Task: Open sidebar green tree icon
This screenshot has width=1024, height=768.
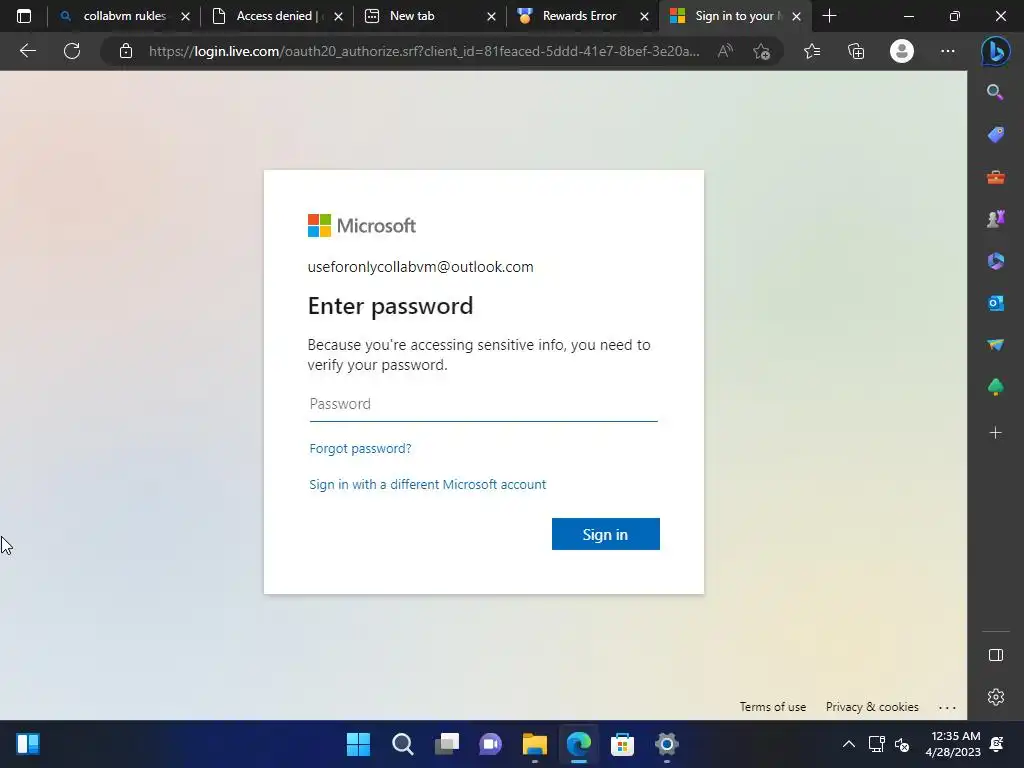Action: point(995,387)
